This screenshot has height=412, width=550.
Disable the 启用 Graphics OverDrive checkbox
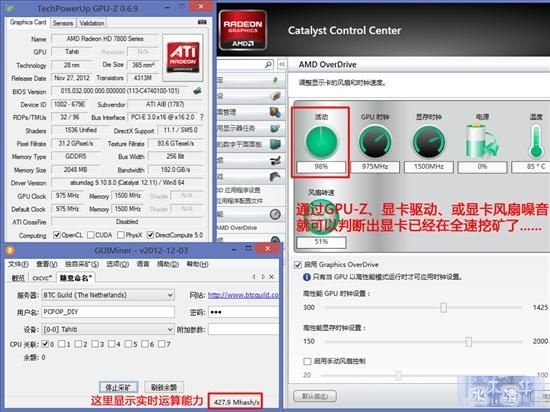(x=298, y=265)
